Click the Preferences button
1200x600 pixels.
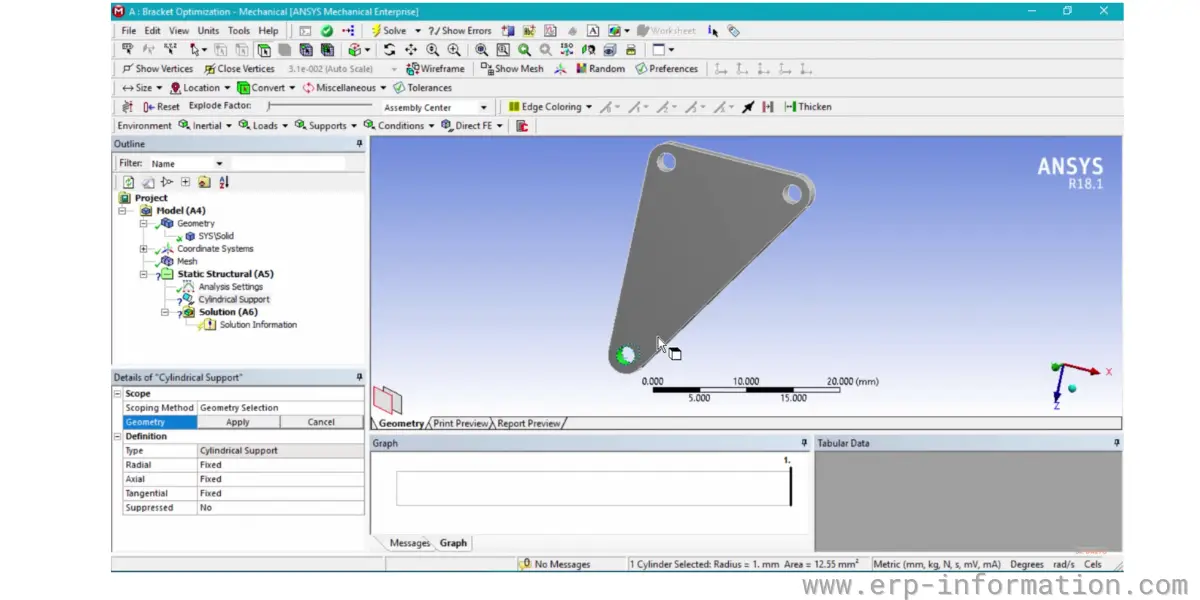[665, 69]
